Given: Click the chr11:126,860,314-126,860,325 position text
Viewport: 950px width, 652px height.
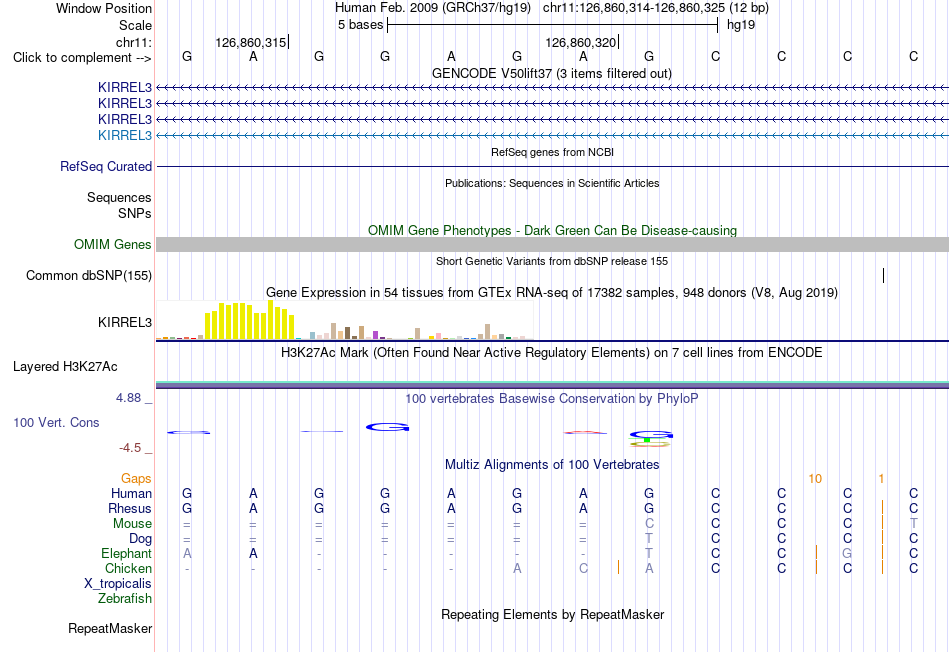Looking at the screenshot, I should (x=656, y=8).
